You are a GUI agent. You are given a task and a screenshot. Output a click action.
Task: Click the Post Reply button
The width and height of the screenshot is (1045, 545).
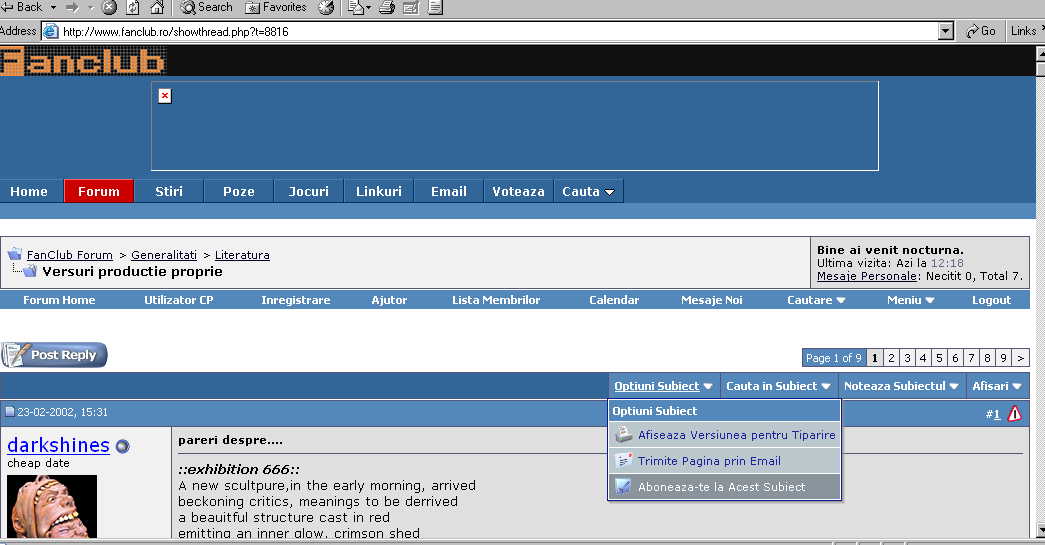tap(54, 355)
